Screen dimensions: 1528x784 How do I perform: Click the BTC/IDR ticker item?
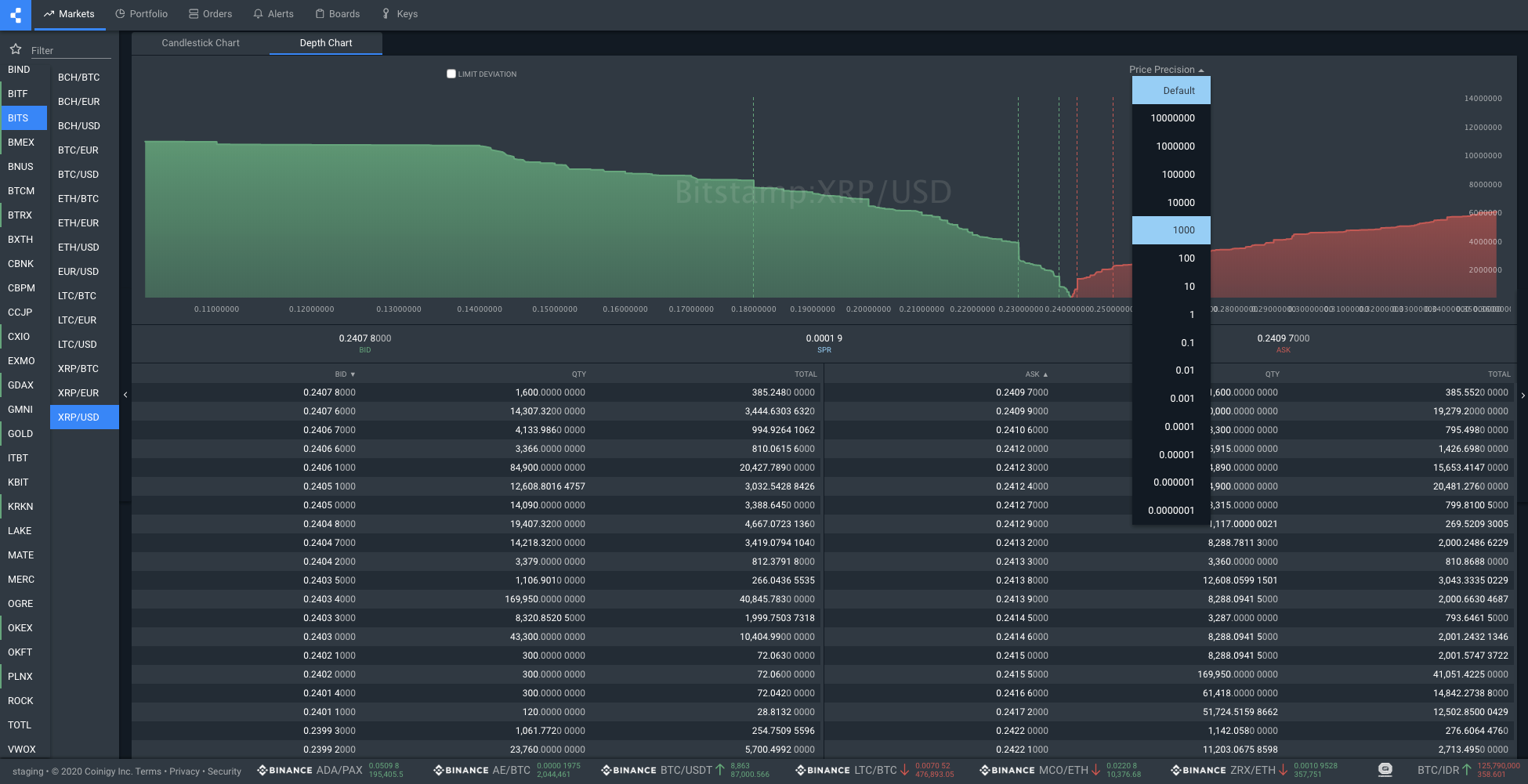(1468, 771)
